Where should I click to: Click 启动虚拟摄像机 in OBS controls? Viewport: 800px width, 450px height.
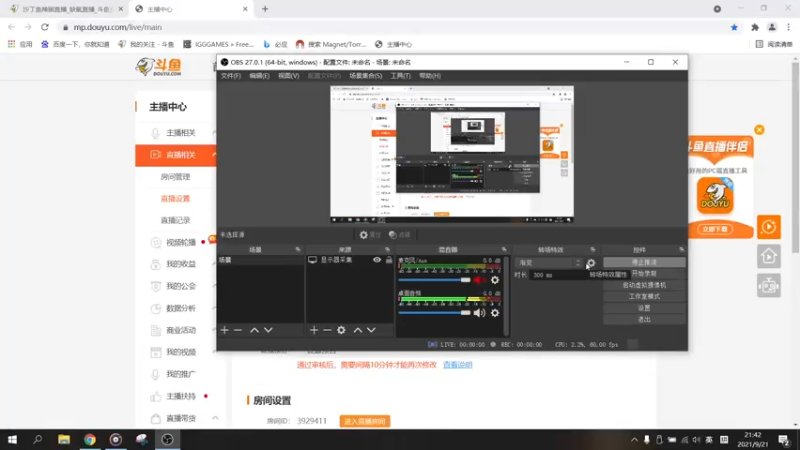point(644,285)
